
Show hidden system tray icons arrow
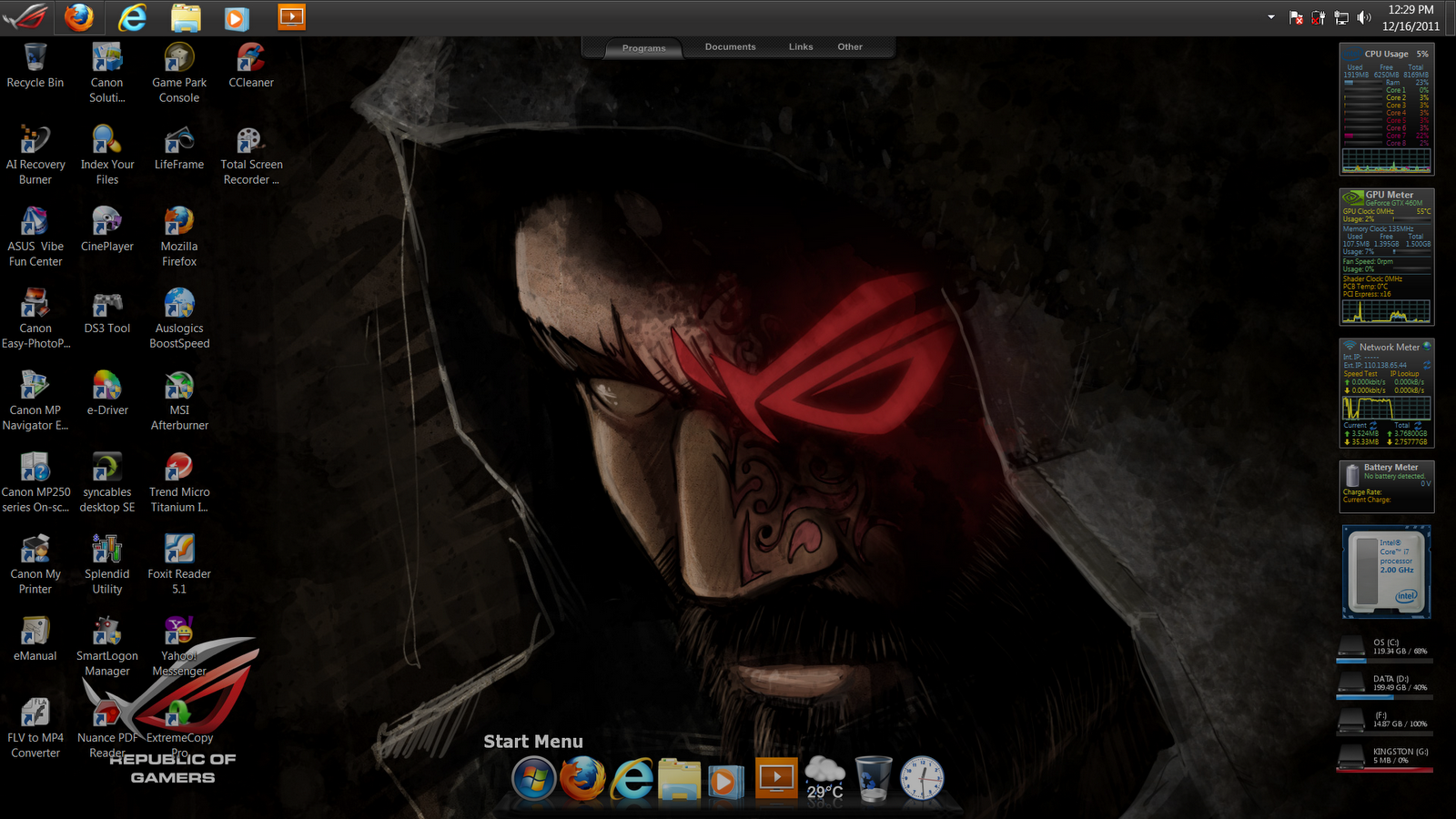(1271, 17)
